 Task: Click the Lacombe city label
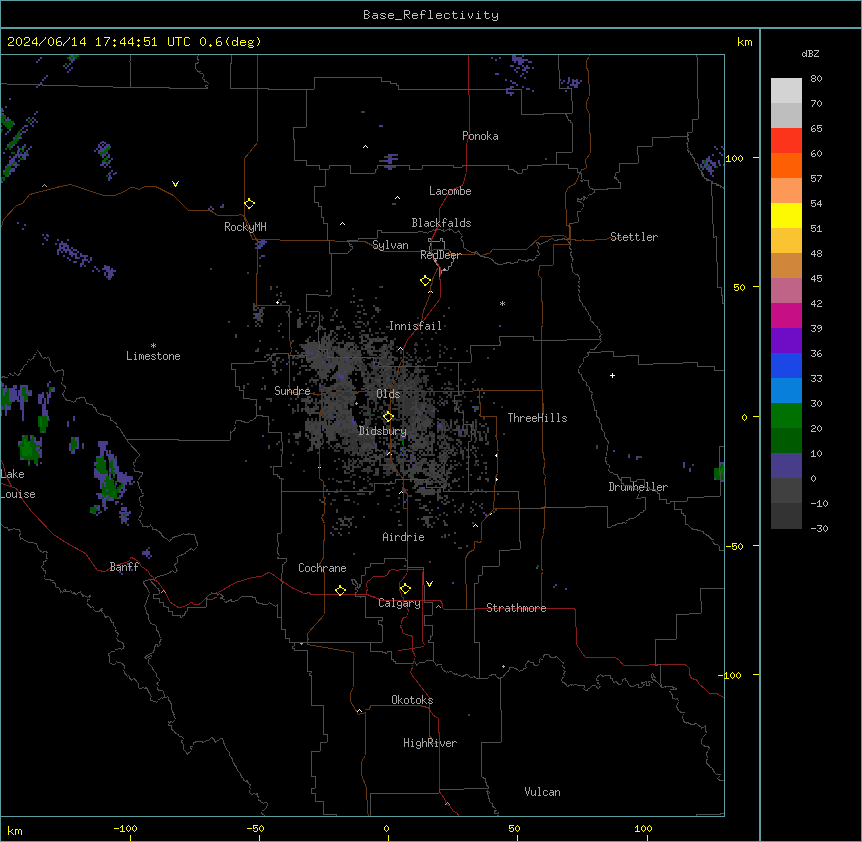450,191
